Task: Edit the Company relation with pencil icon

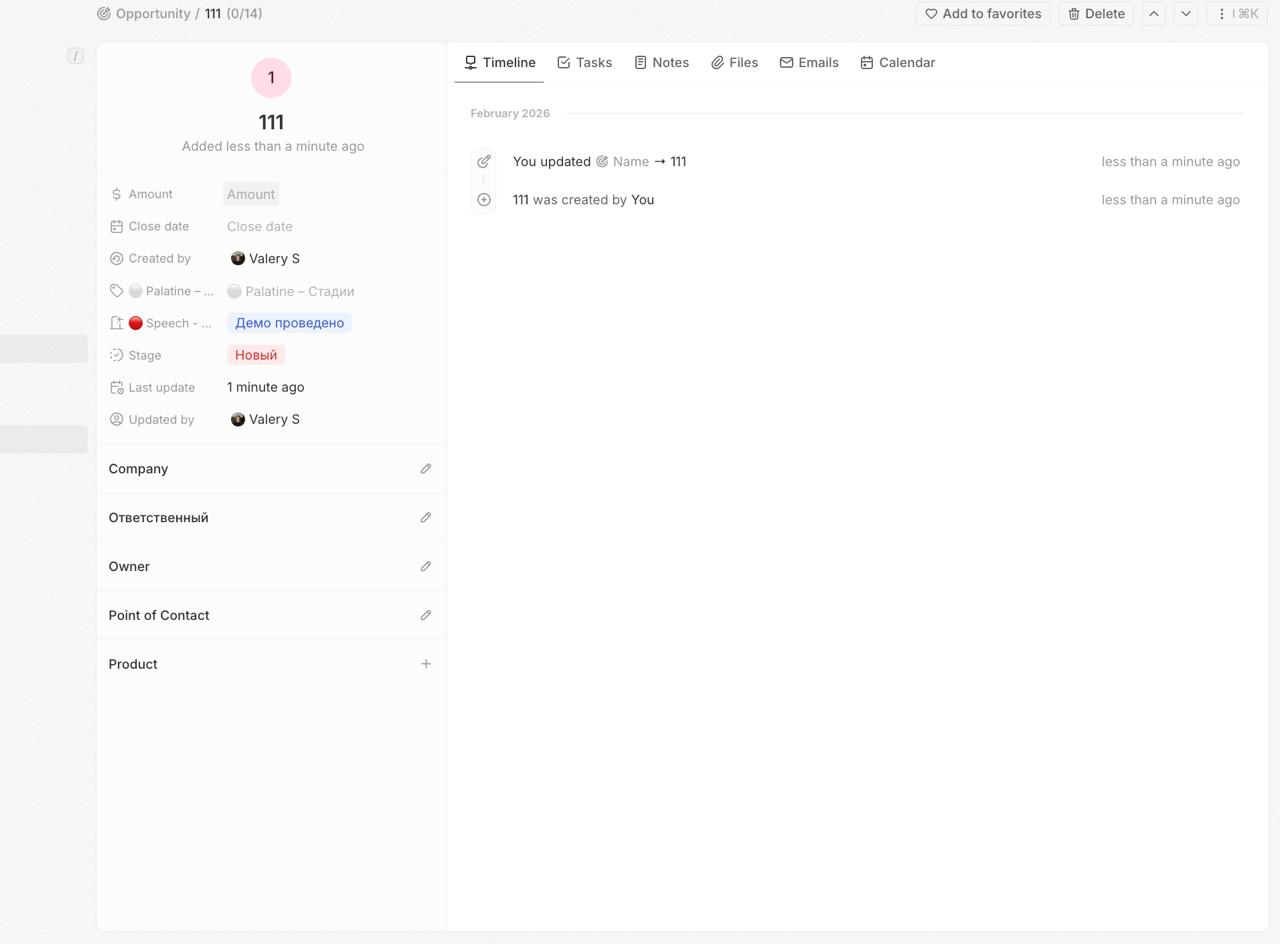Action: pyautogui.click(x=426, y=468)
